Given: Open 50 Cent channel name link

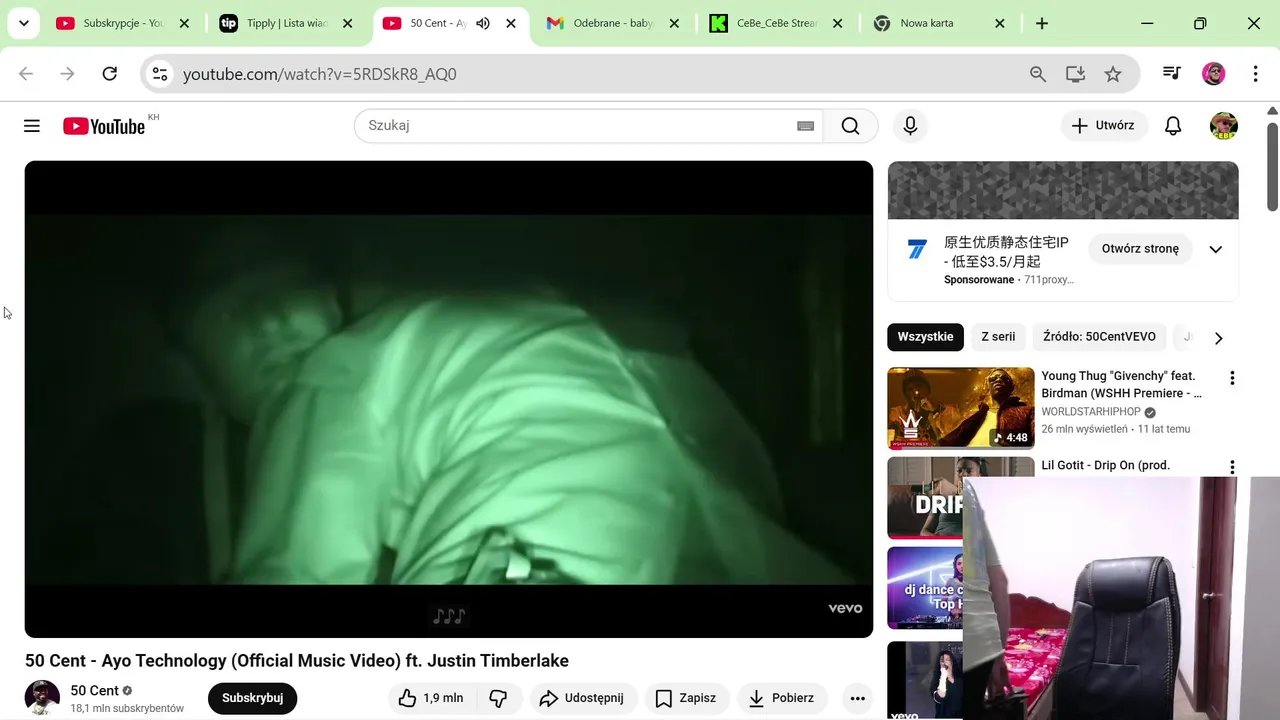Looking at the screenshot, I should (95, 691).
